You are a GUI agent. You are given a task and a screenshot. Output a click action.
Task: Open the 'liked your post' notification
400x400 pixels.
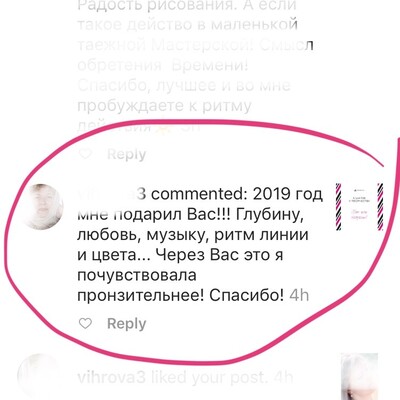[185, 377]
